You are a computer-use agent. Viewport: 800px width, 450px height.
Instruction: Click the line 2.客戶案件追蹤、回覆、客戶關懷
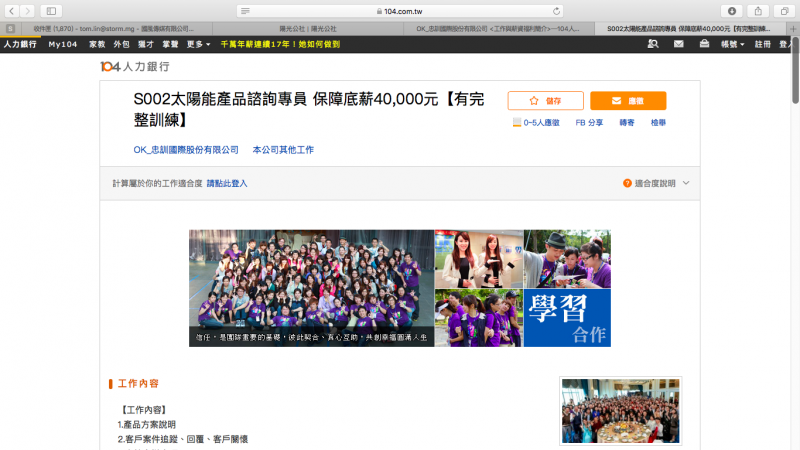click(x=183, y=439)
